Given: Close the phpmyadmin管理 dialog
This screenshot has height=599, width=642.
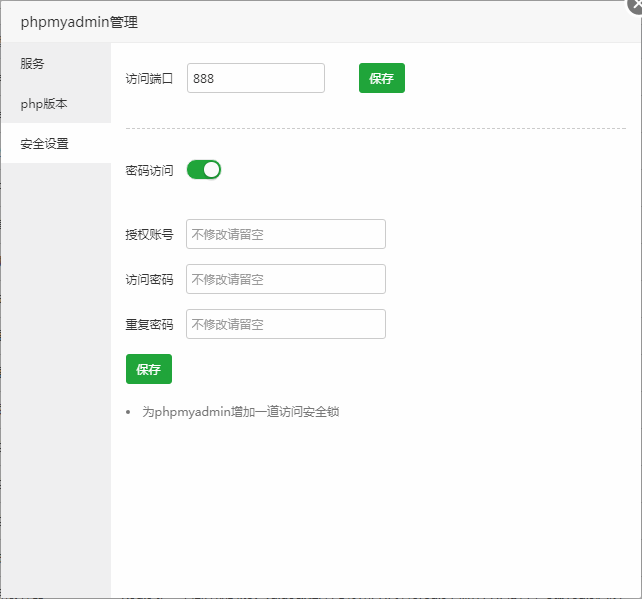Looking at the screenshot, I should [x=635, y=6].
